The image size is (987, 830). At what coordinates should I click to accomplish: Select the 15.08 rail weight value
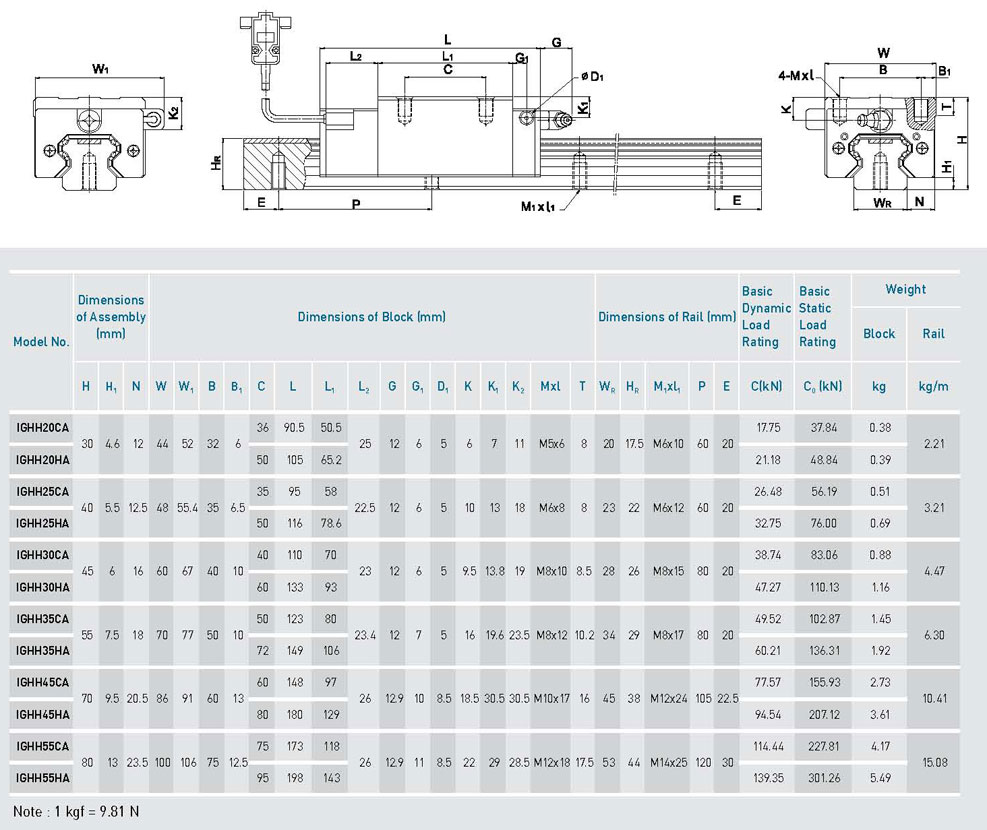coord(935,763)
